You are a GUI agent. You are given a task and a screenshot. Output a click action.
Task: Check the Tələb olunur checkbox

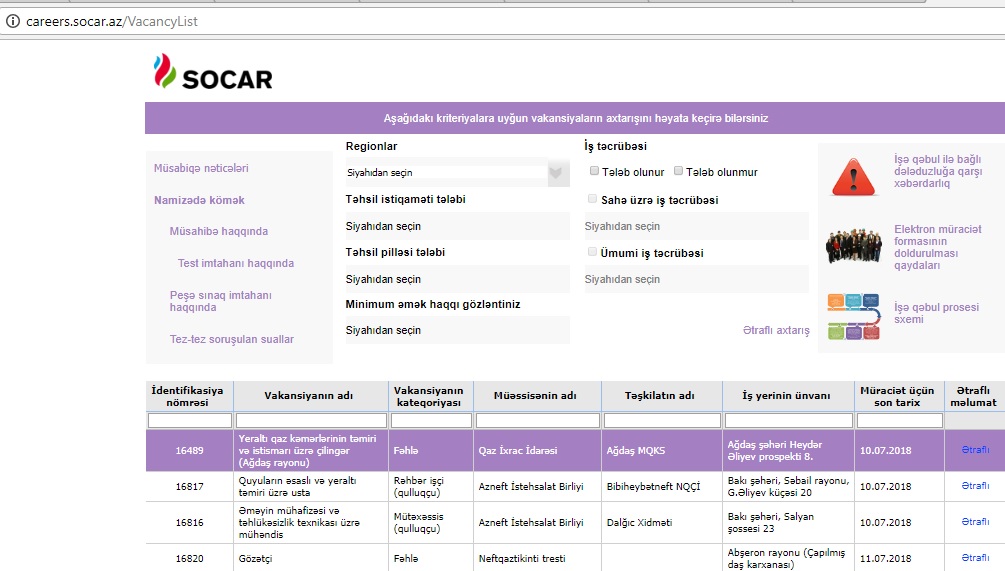[x=594, y=171]
